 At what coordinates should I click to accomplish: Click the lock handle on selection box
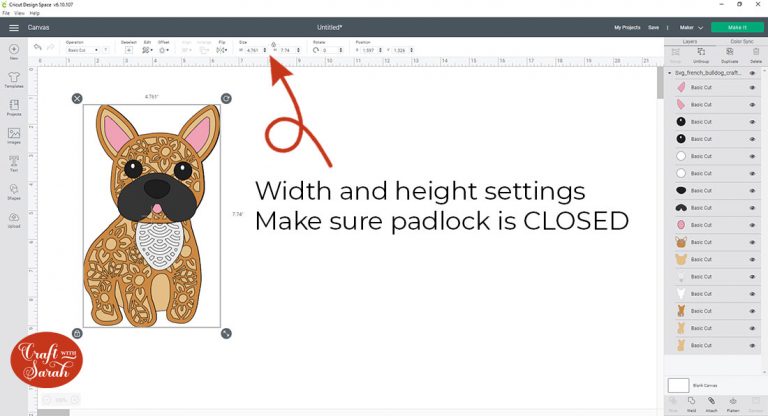pos(77,333)
